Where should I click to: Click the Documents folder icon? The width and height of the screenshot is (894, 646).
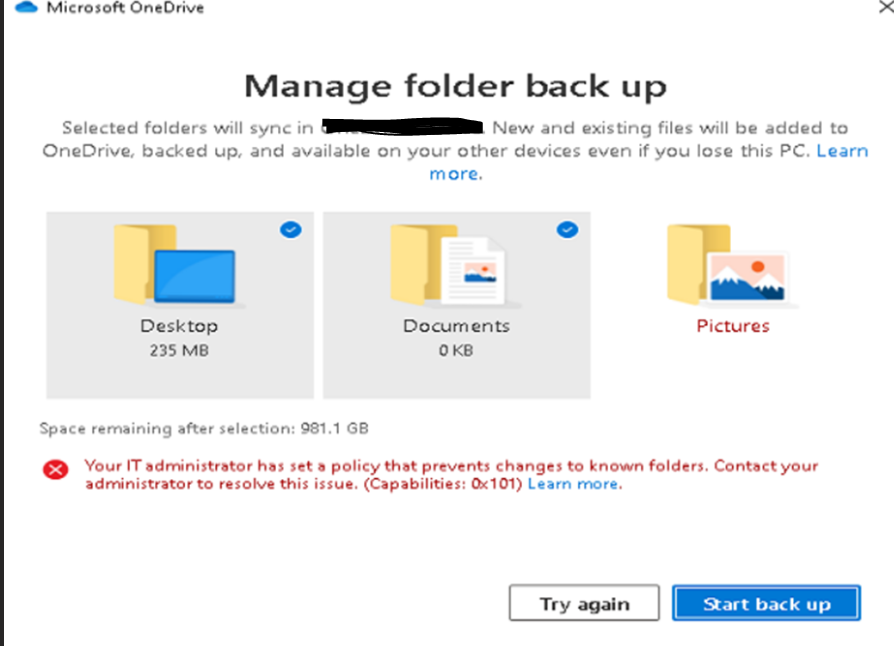tap(450, 265)
